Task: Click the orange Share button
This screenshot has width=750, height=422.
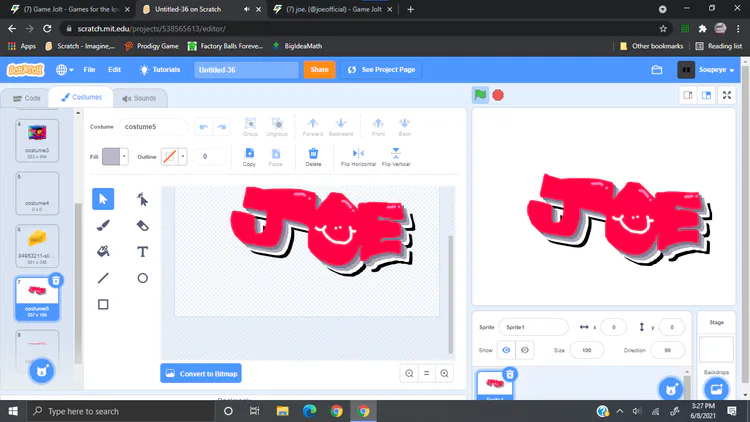Action: pos(319,70)
